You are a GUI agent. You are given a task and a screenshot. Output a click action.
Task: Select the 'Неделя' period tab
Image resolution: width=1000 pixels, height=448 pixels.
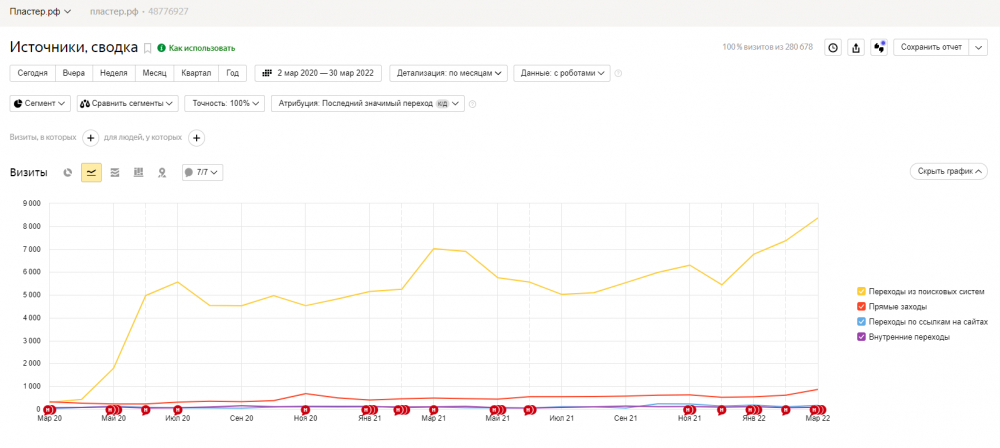(x=113, y=73)
